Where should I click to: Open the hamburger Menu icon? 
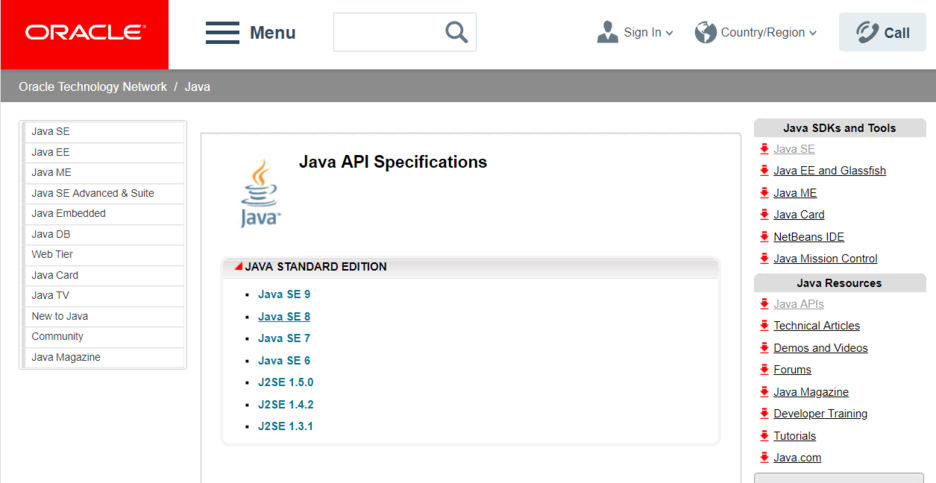pyautogui.click(x=223, y=33)
